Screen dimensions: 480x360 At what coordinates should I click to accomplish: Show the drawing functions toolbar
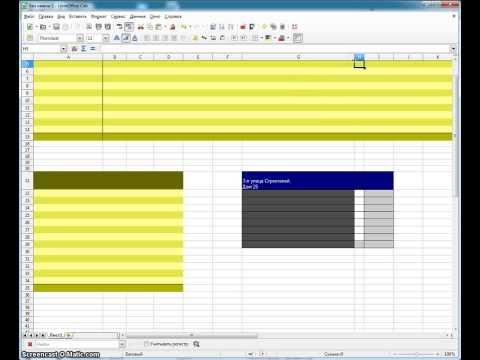tap(252, 27)
